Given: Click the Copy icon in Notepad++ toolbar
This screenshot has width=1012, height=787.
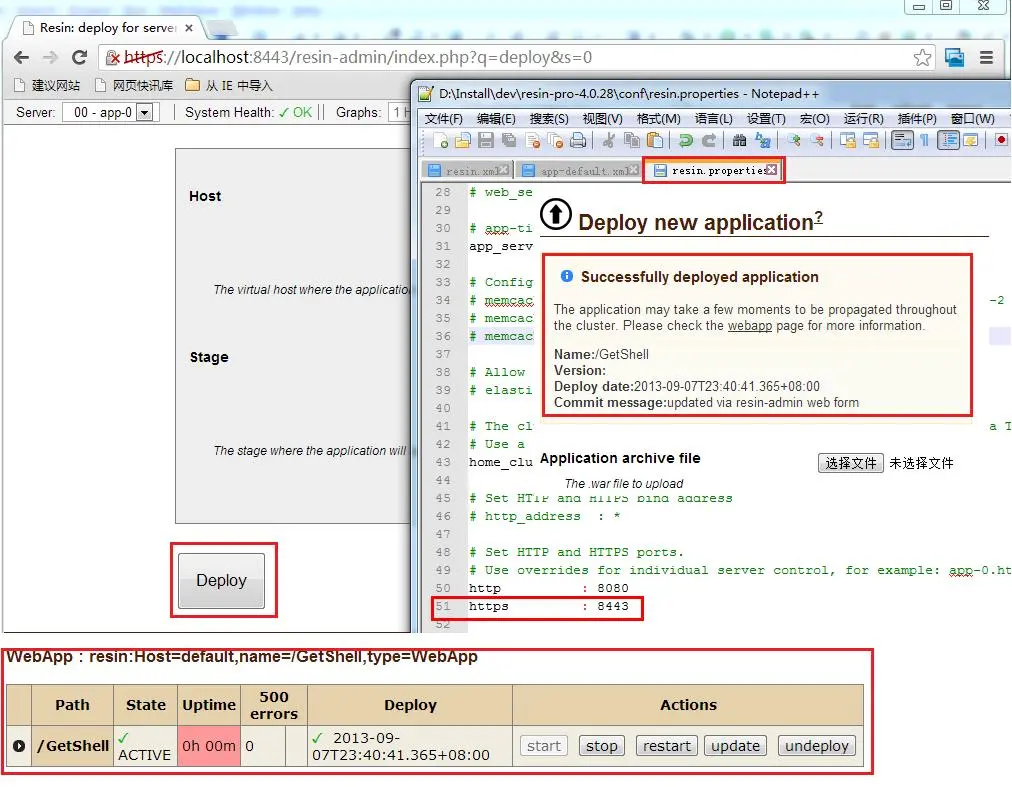Looking at the screenshot, I should [x=632, y=140].
